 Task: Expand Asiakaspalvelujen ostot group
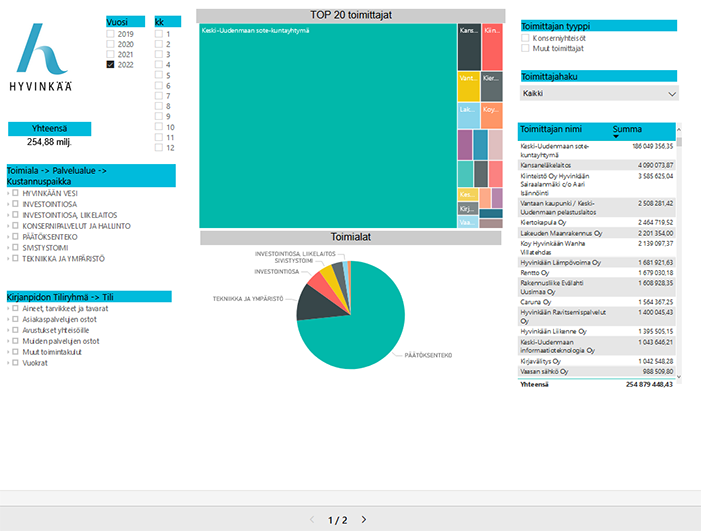(x=8, y=320)
